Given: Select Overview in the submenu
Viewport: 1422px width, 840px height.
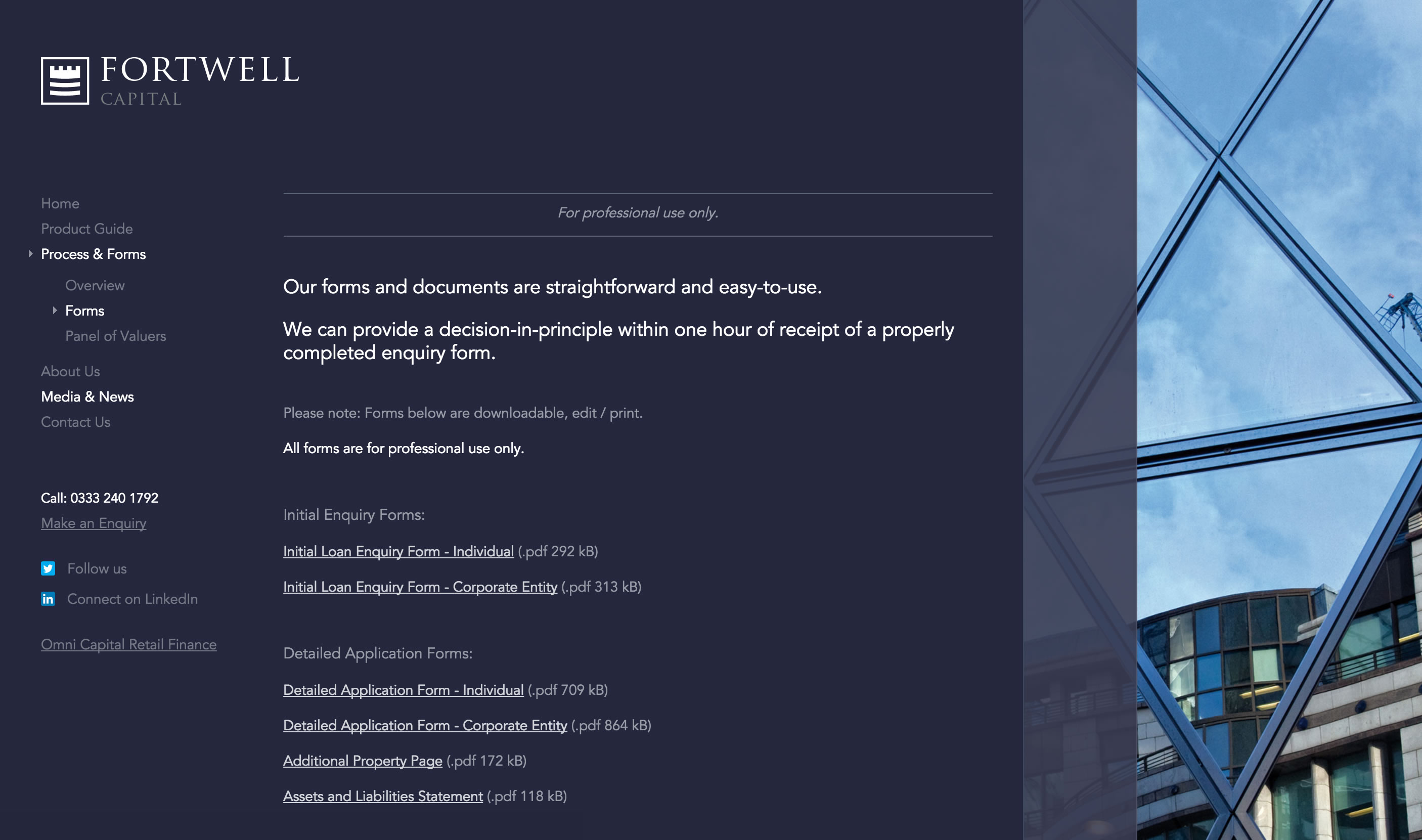Looking at the screenshot, I should [95, 285].
